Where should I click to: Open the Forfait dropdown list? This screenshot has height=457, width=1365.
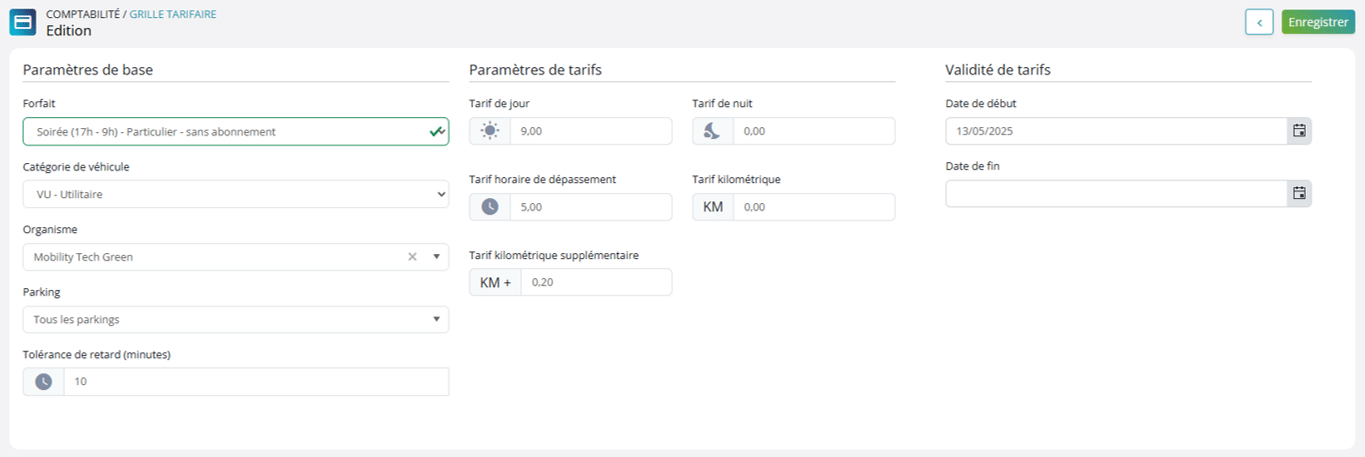(236, 131)
